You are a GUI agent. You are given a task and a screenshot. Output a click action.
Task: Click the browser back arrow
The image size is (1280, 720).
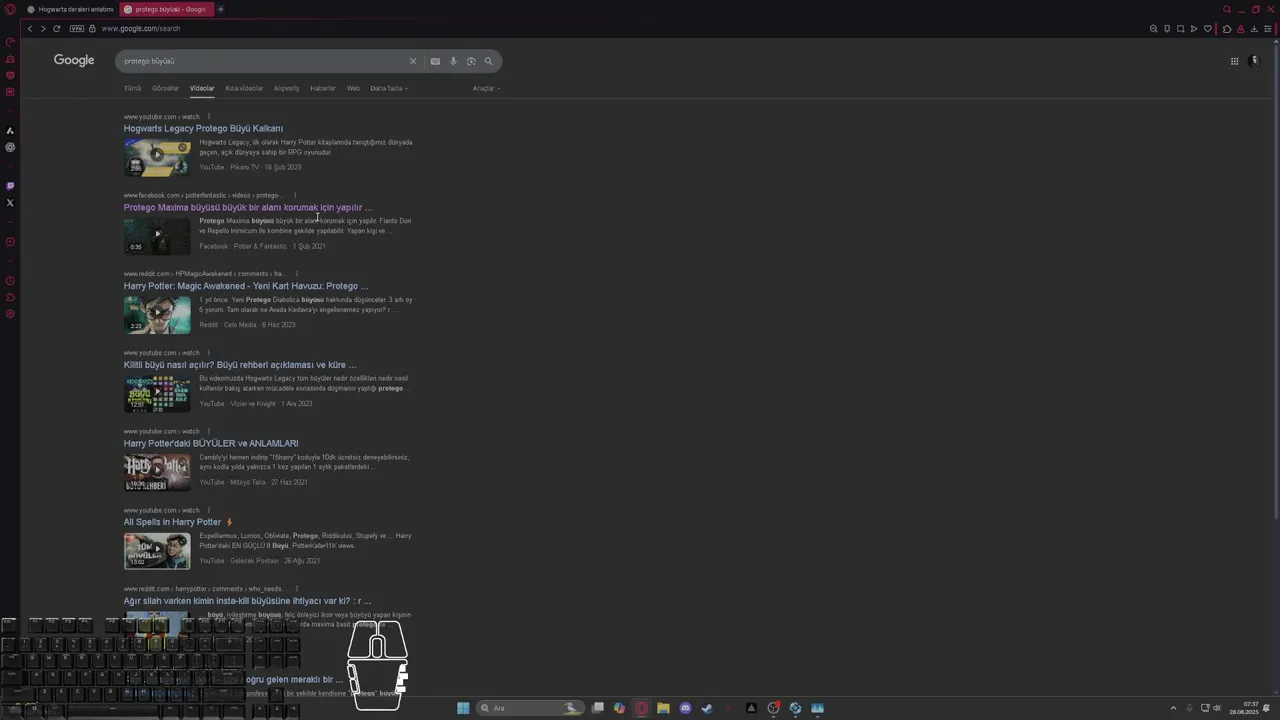(30, 29)
